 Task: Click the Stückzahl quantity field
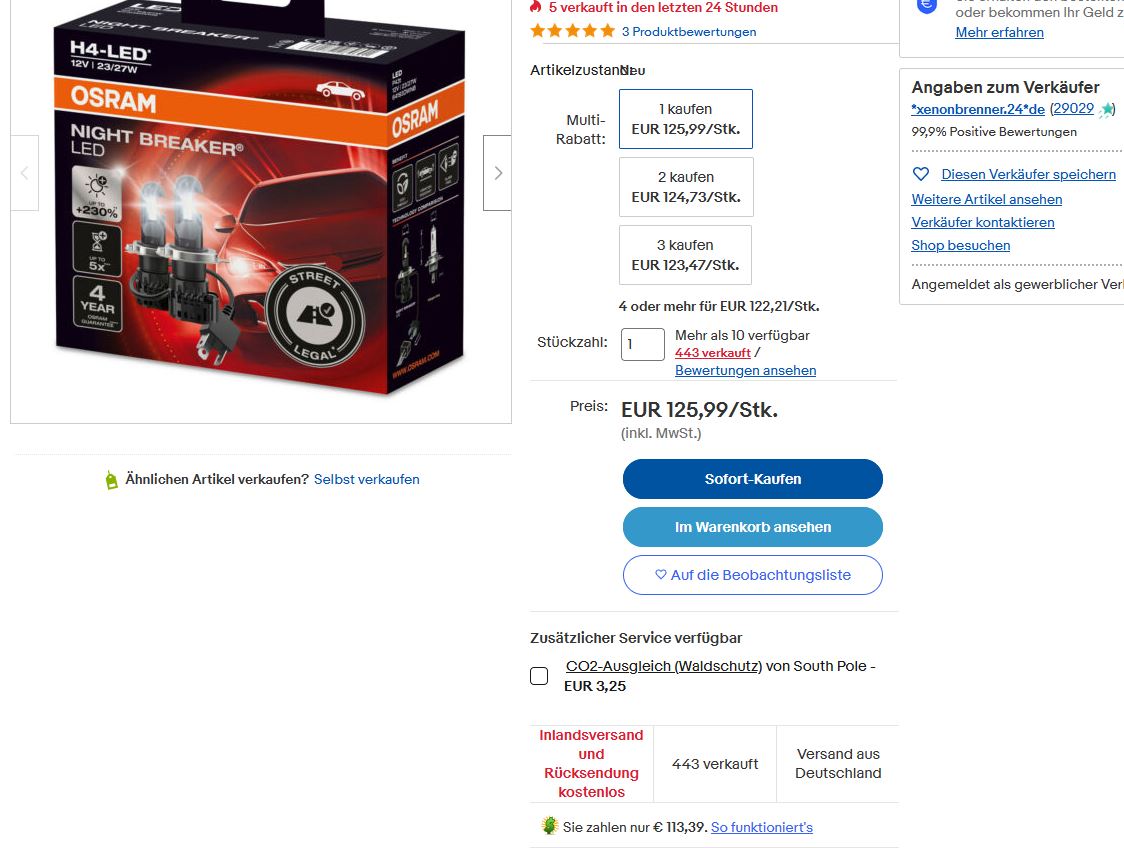click(x=643, y=344)
